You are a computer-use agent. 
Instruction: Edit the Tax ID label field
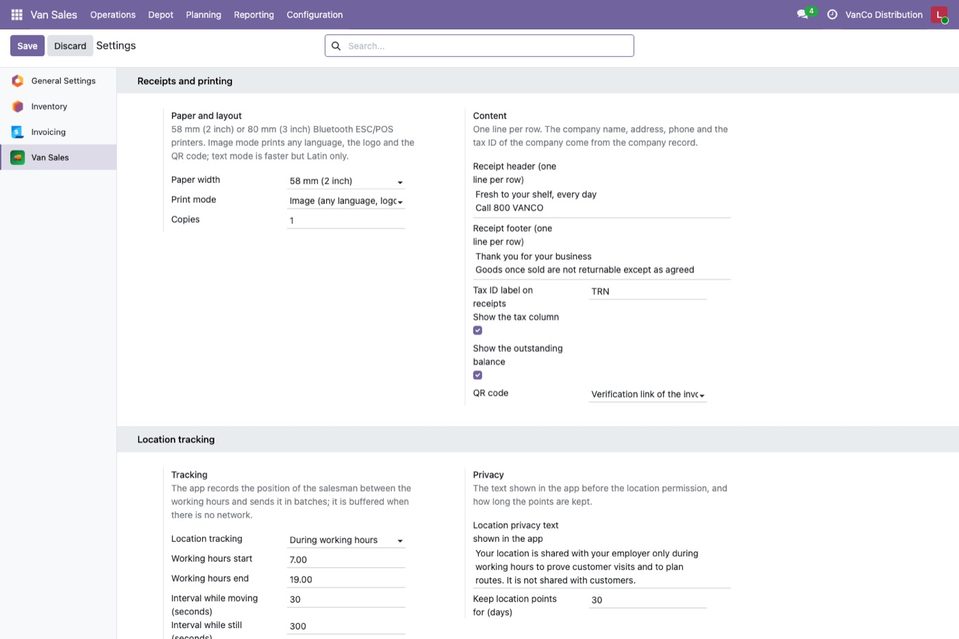click(648, 292)
